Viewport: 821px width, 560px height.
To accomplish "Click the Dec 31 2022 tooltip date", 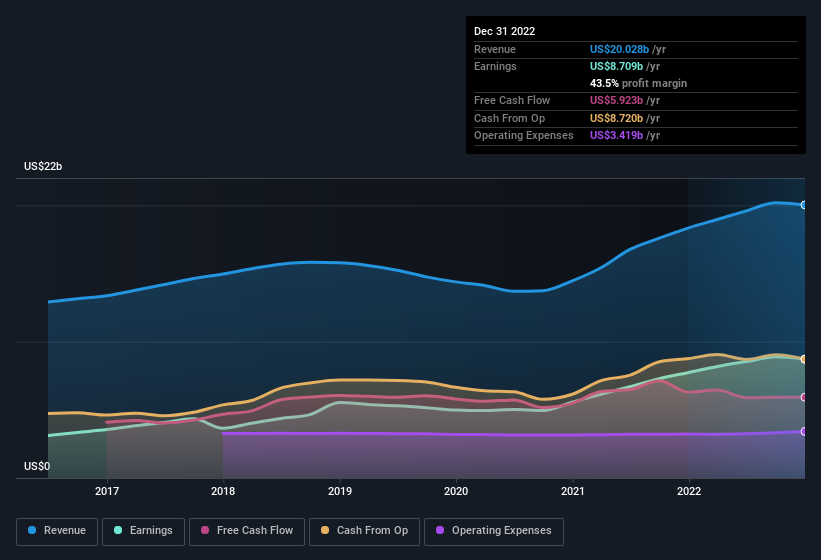I will 504,31.
